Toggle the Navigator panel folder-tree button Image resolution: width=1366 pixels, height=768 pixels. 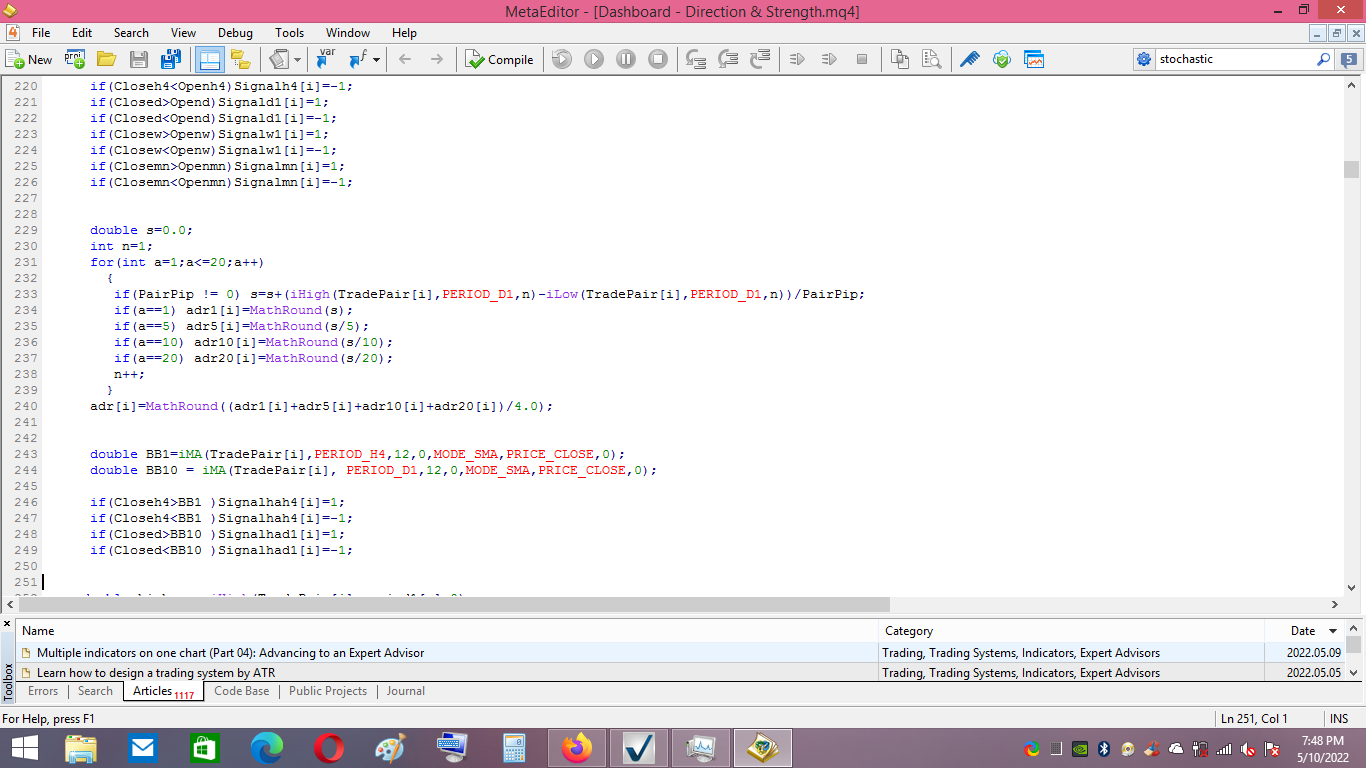pyautogui.click(x=240, y=60)
